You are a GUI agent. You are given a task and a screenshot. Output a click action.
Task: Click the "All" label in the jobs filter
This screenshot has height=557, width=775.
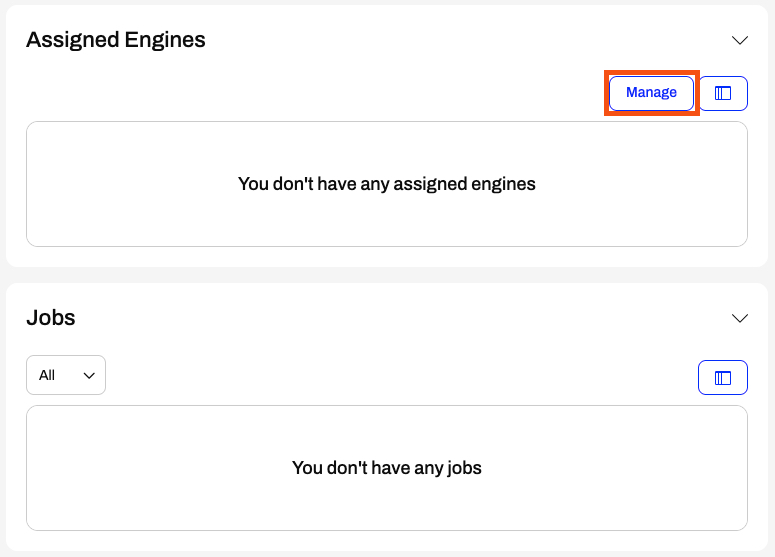tap(47, 376)
